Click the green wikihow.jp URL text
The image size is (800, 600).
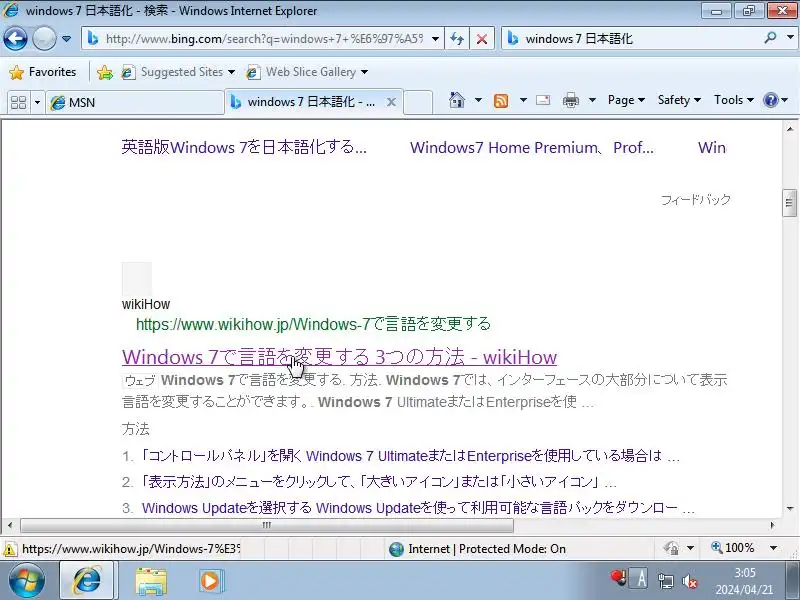tap(313, 324)
